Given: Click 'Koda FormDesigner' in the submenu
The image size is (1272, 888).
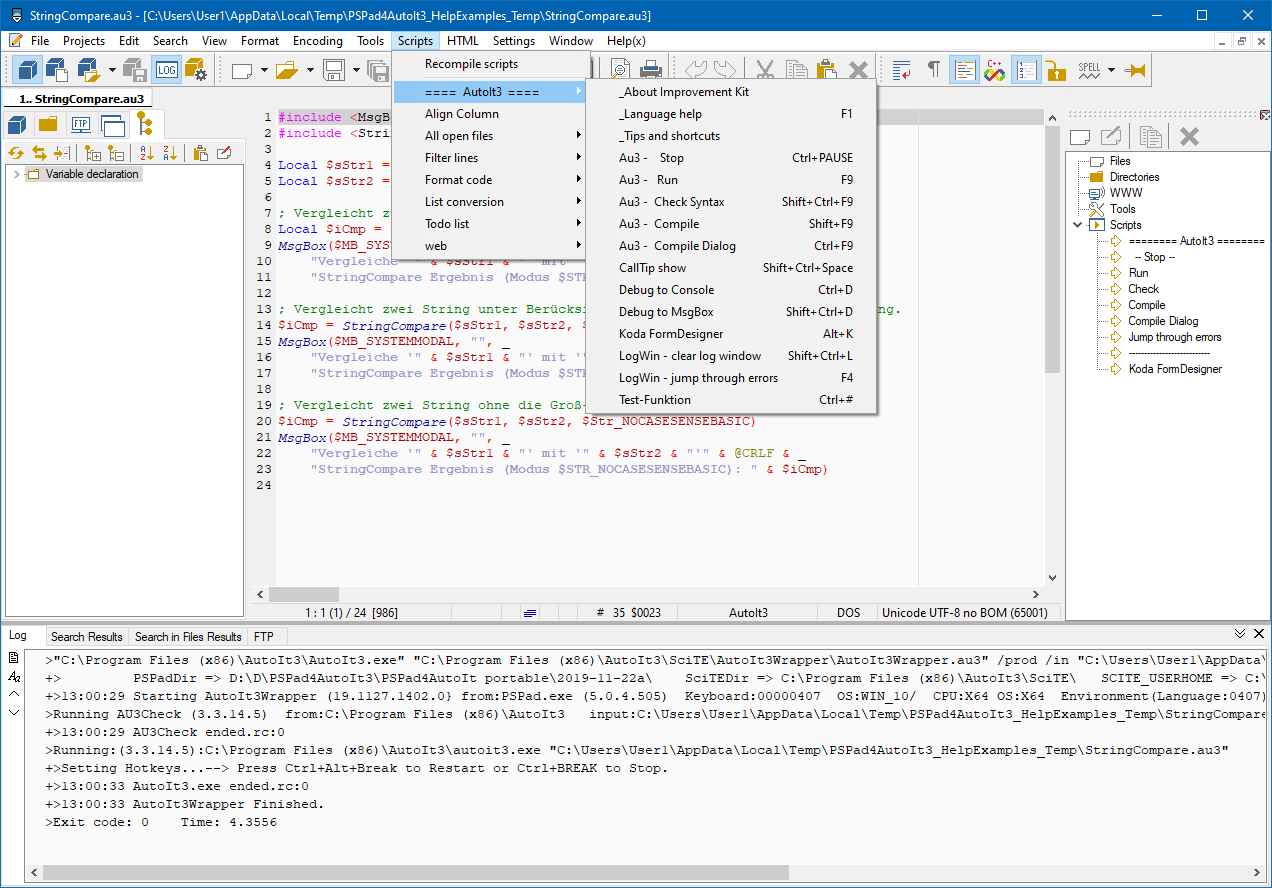Looking at the screenshot, I should click(670, 334).
